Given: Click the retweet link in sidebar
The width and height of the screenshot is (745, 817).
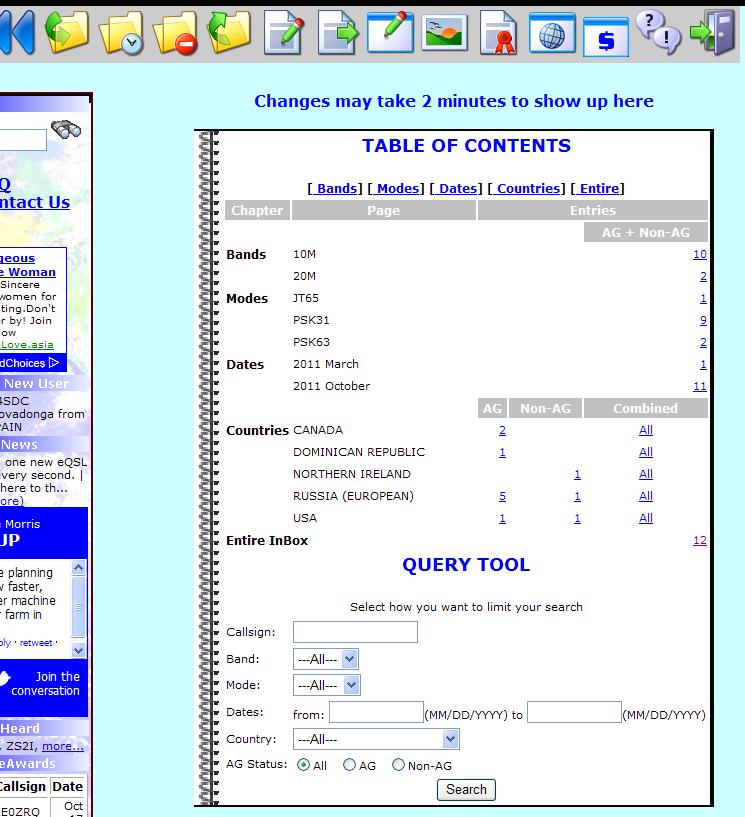Looking at the screenshot, I should click(36, 643).
